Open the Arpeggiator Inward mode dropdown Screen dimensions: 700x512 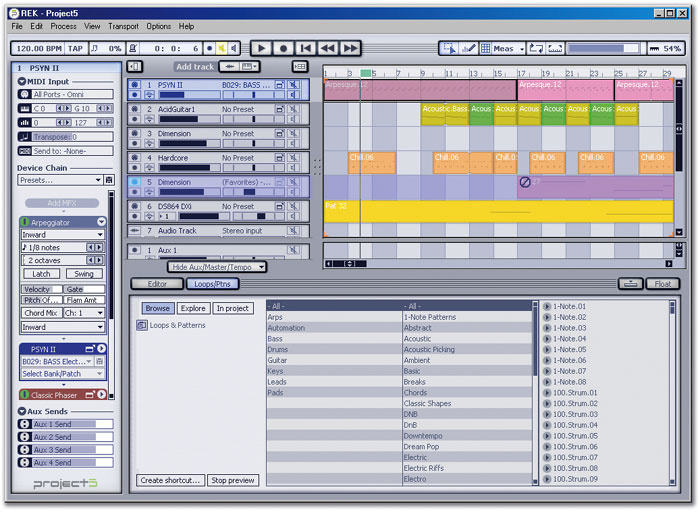63,235
